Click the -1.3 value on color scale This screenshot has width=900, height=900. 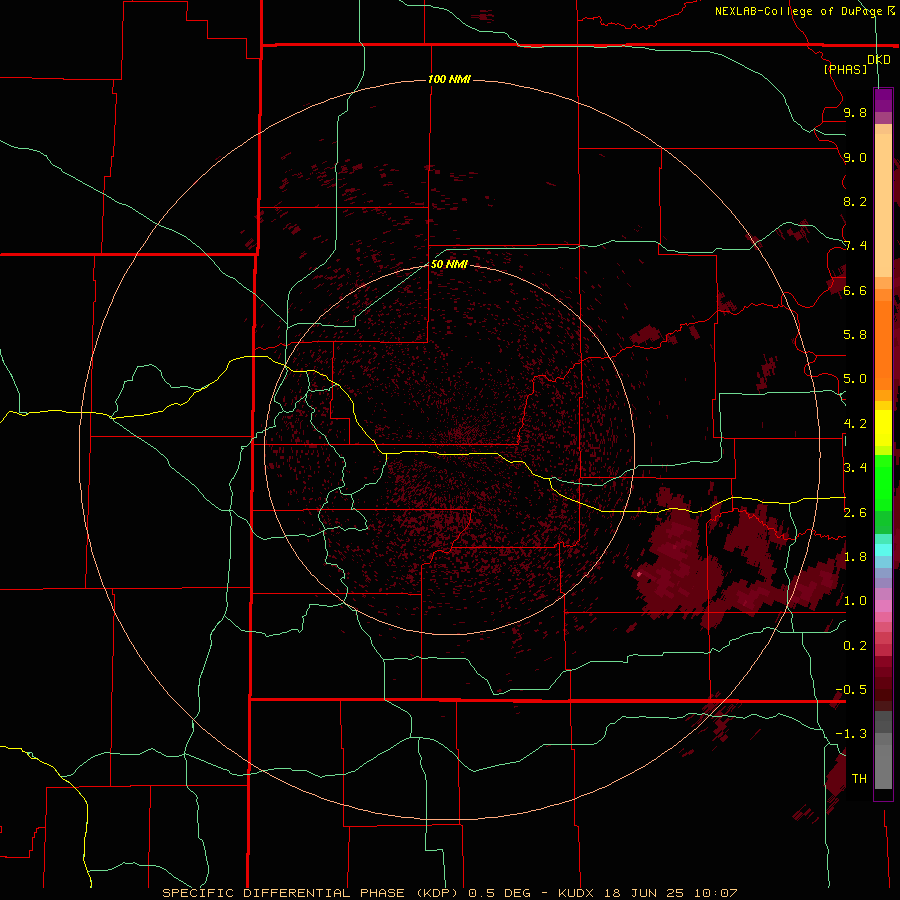tap(851, 734)
